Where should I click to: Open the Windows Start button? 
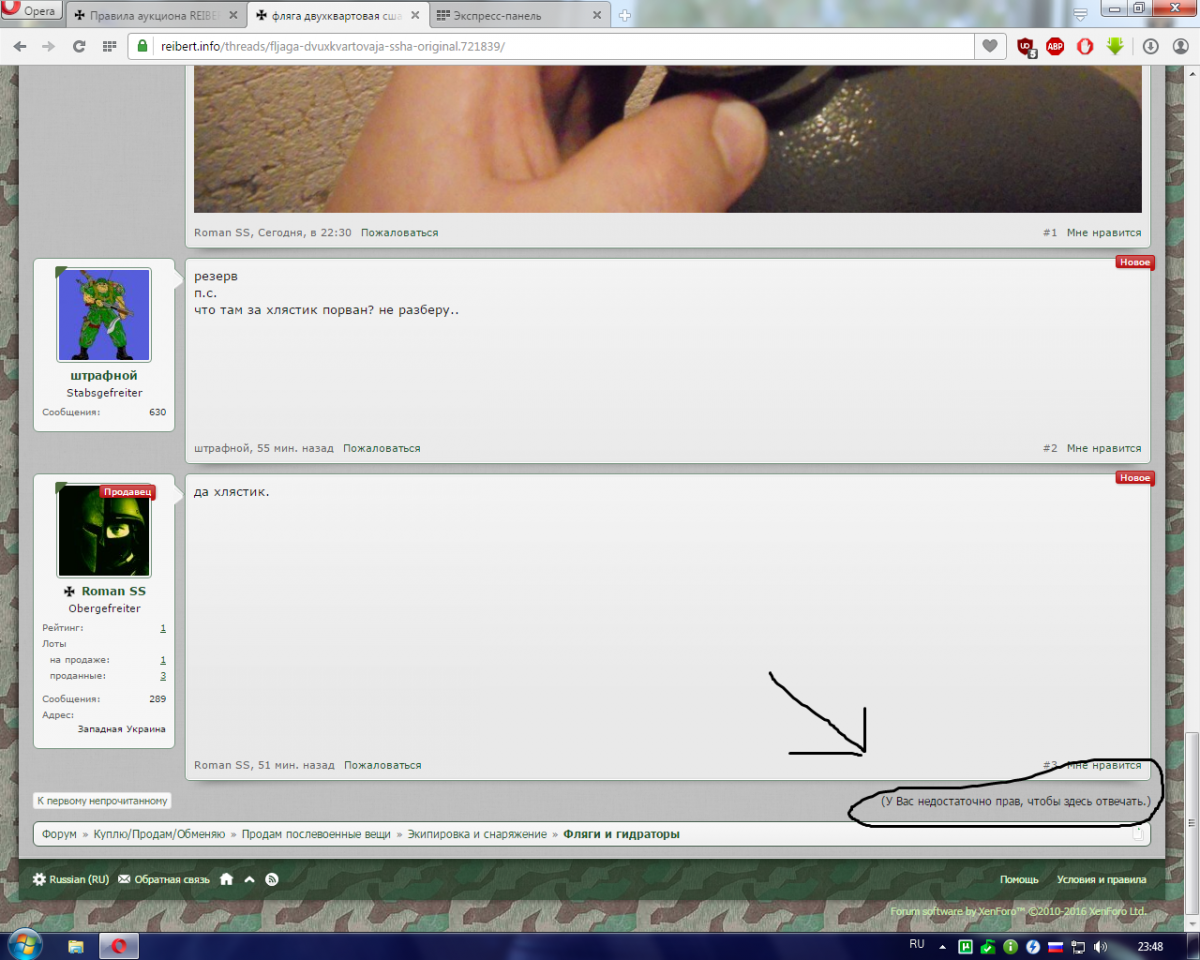point(24,944)
